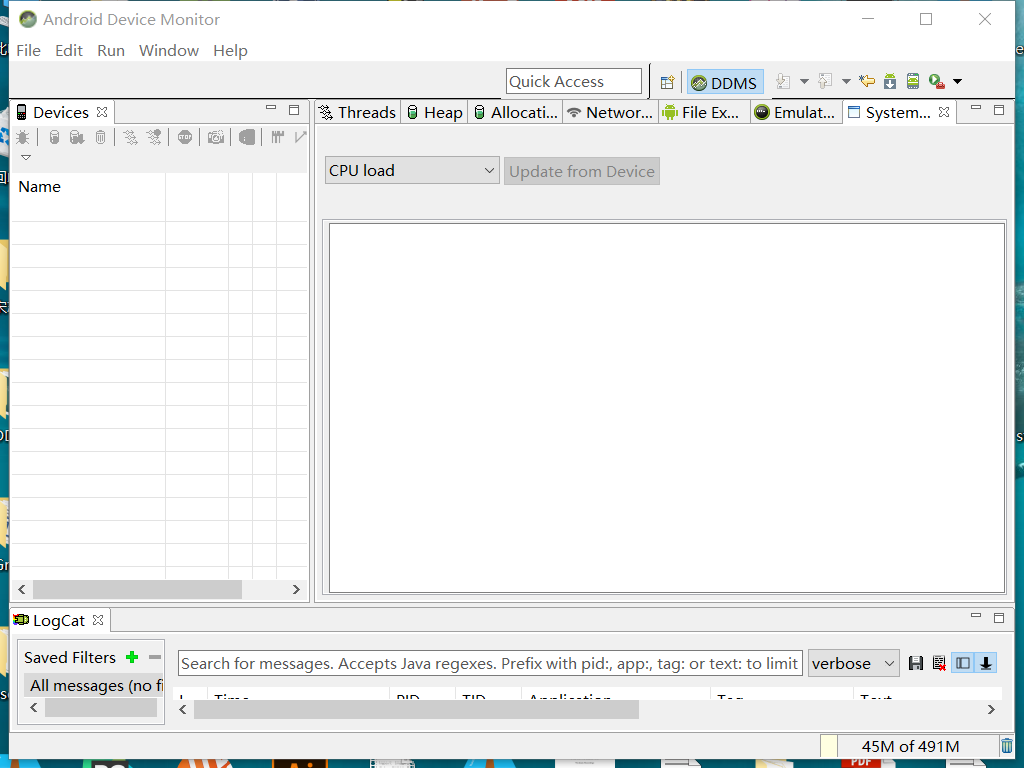Click the Update from Device button
This screenshot has height=768, width=1024.
(582, 171)
